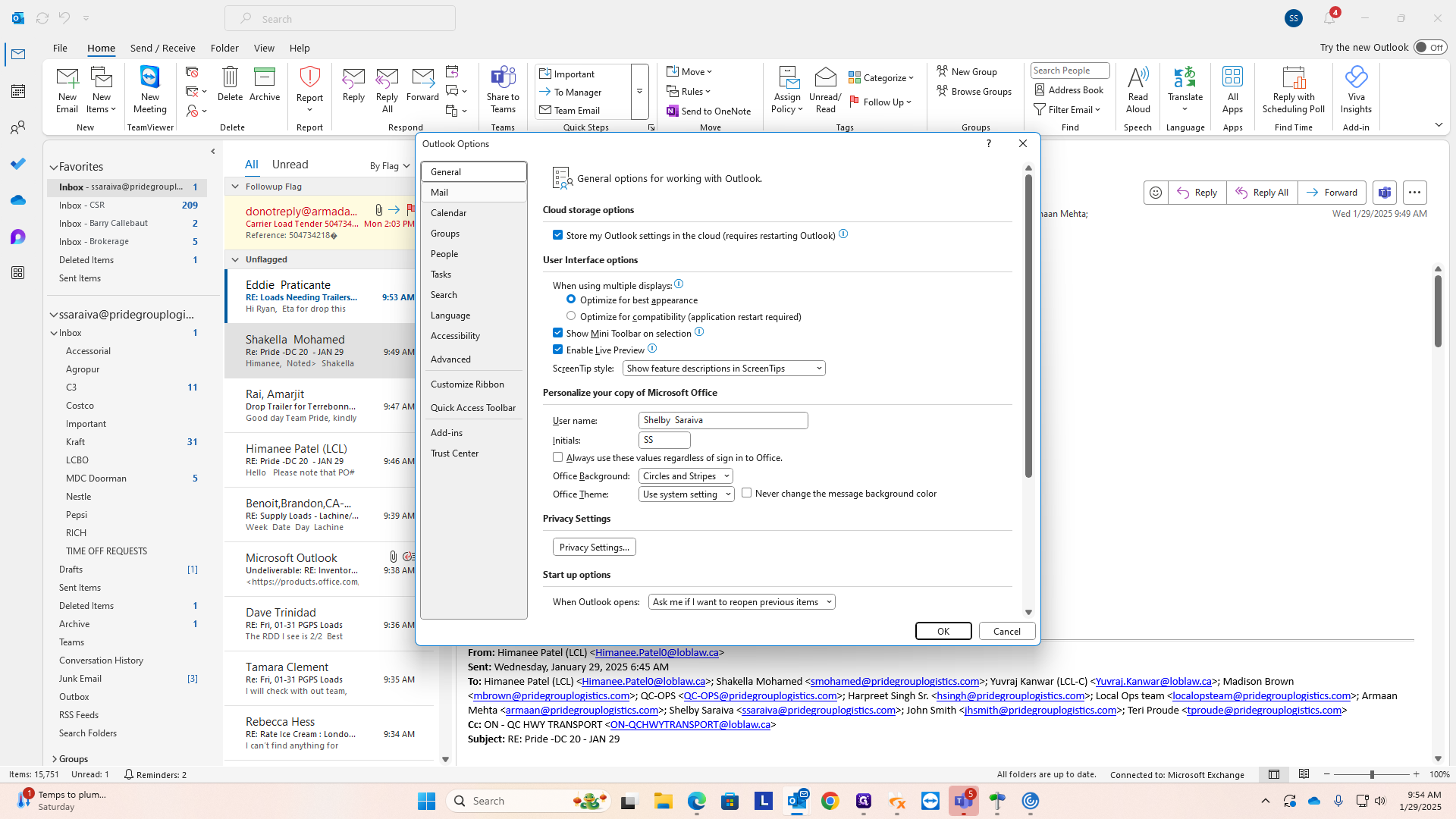Open To Do checkmark in navigation bar

tap(18, 164)
